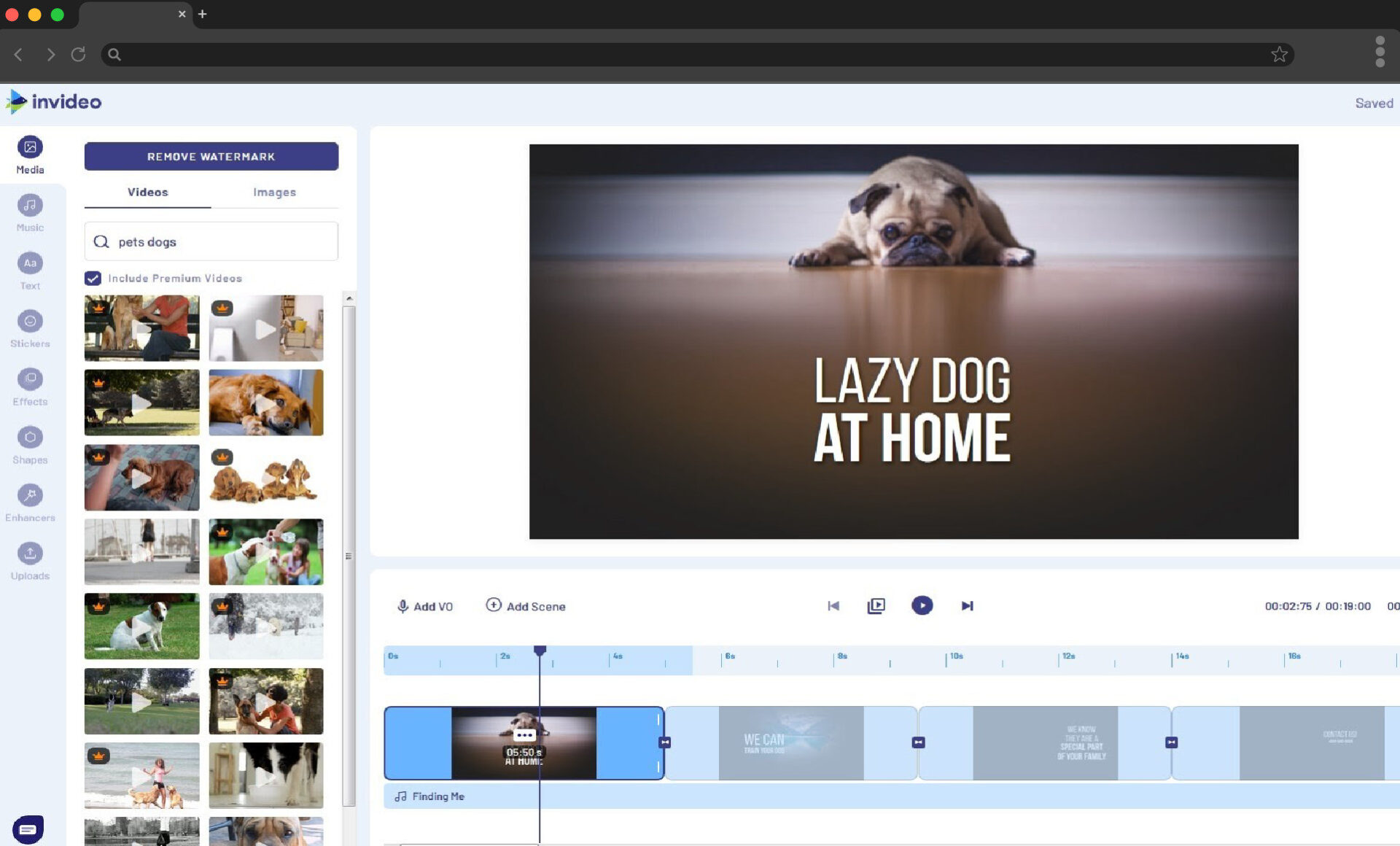
Task: Select thumbnail of sleeping golden dog
Action: [x=266, y=403]
